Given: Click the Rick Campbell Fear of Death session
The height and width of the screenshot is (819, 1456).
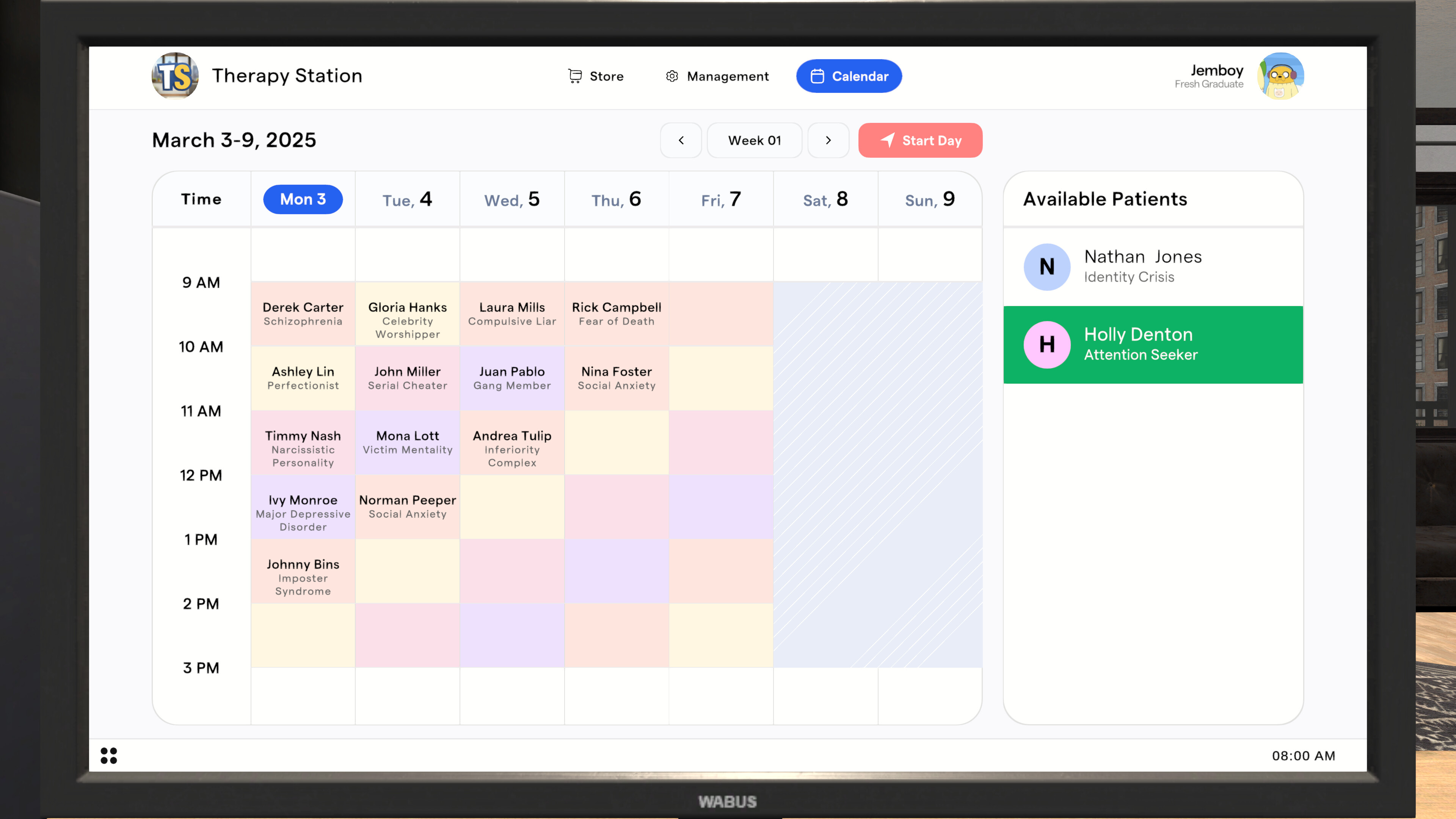Looking at the screenshot, I should 616,314.
